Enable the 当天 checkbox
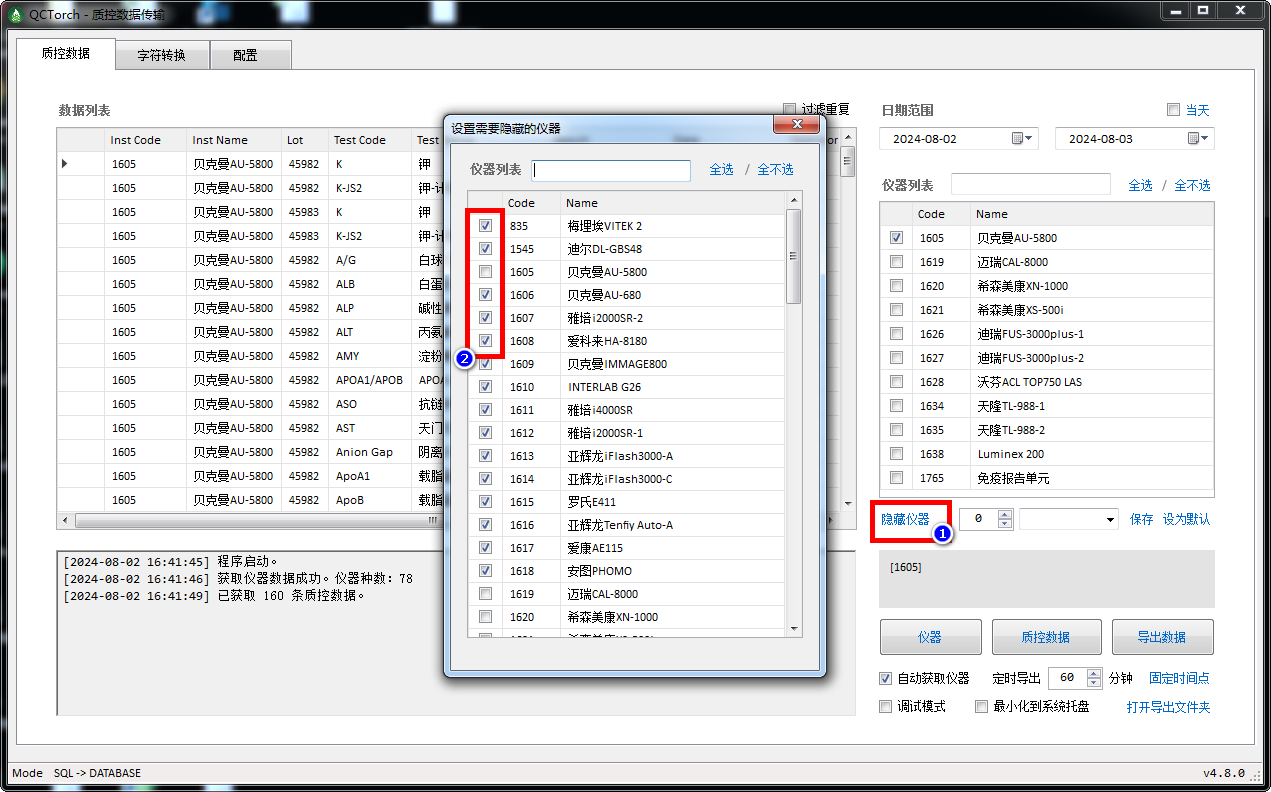Screen dimensions: 1271x792 (x=1173, y=110)
